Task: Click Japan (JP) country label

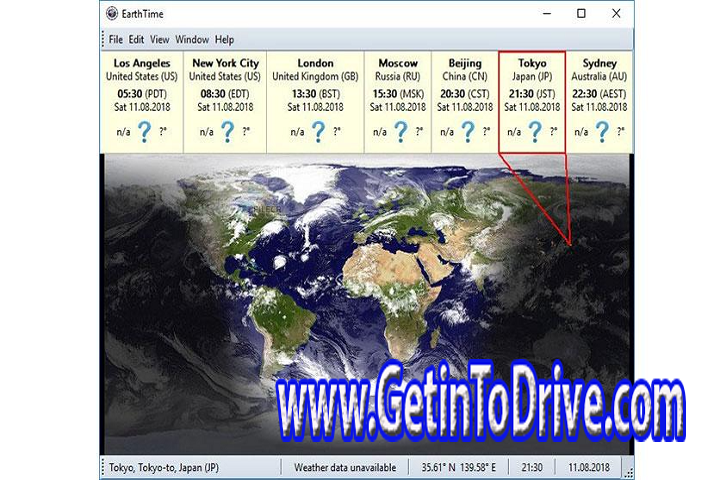Action: click(532, 76)
